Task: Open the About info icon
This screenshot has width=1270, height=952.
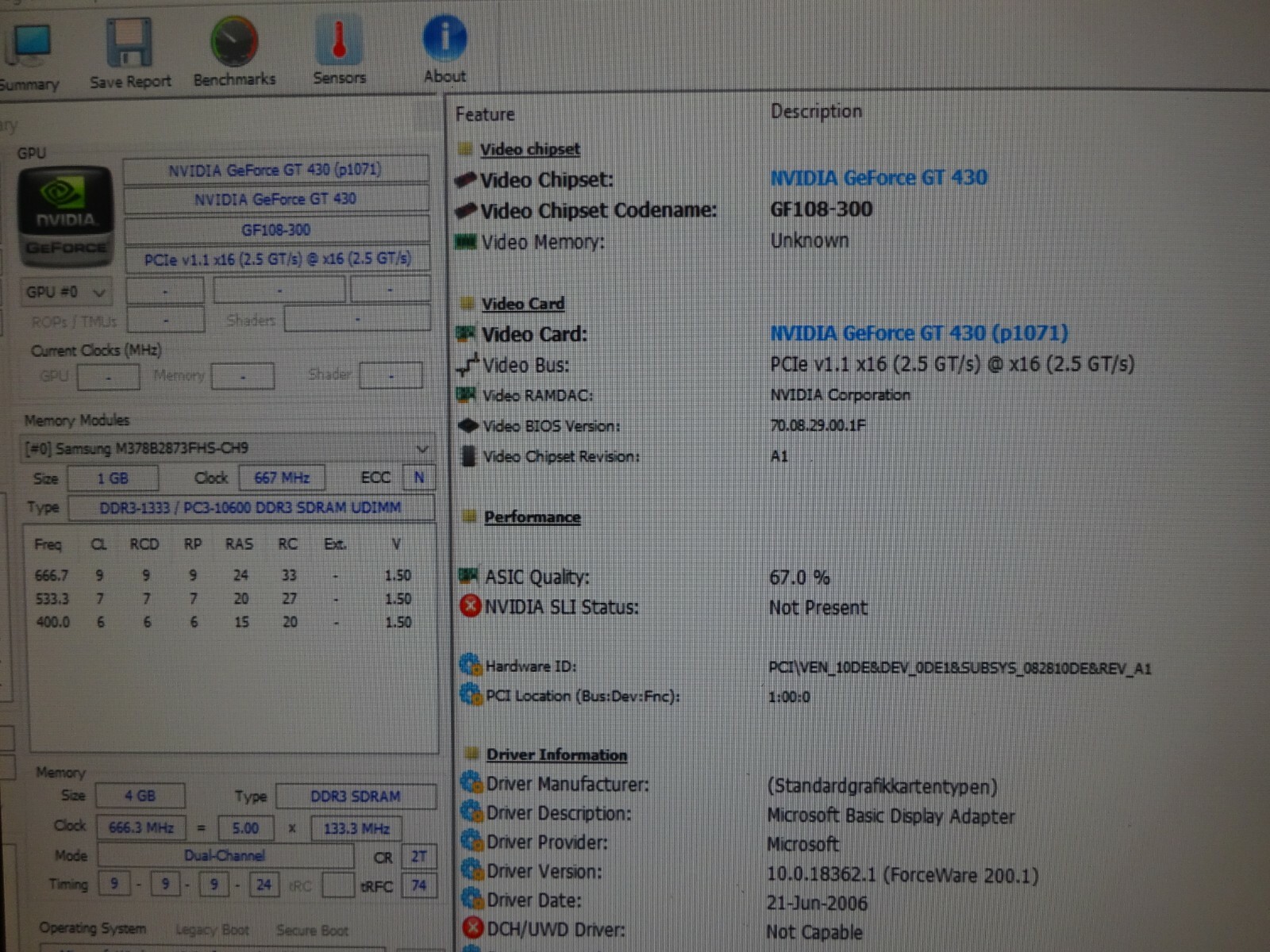Action: coord(444,38)
